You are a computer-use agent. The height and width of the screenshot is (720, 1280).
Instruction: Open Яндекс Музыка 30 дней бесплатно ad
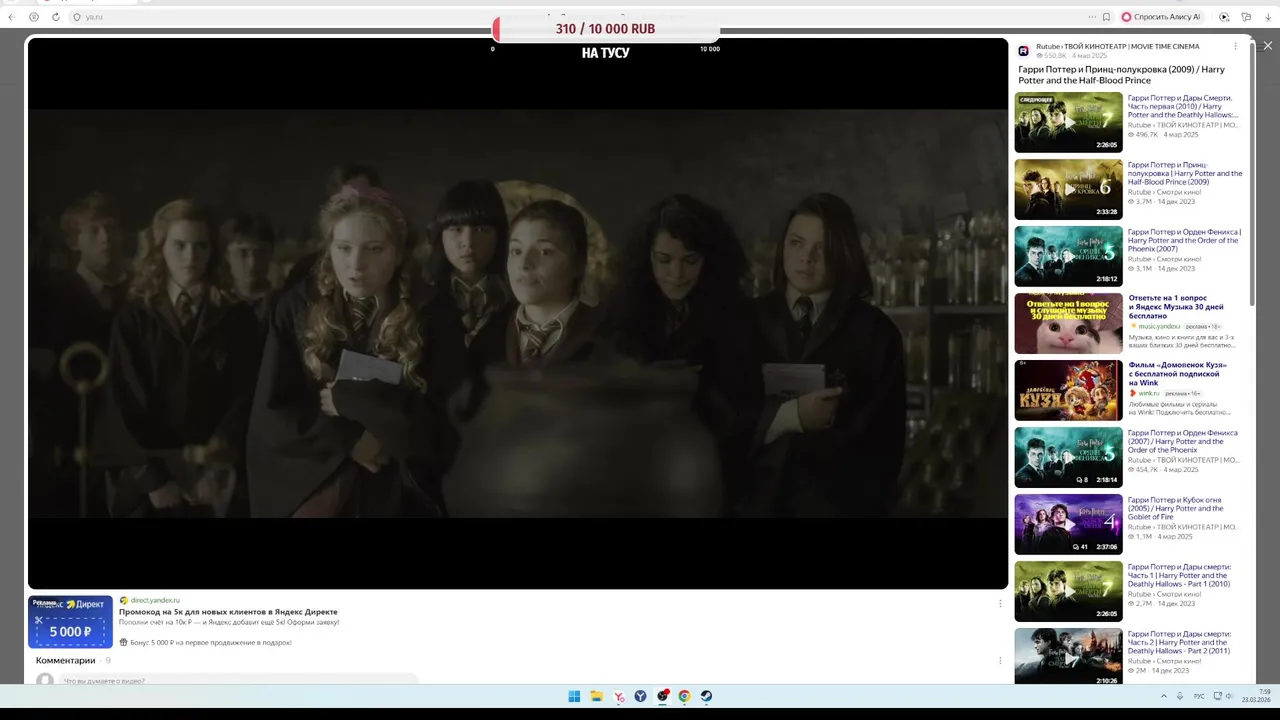point(1176,307)
